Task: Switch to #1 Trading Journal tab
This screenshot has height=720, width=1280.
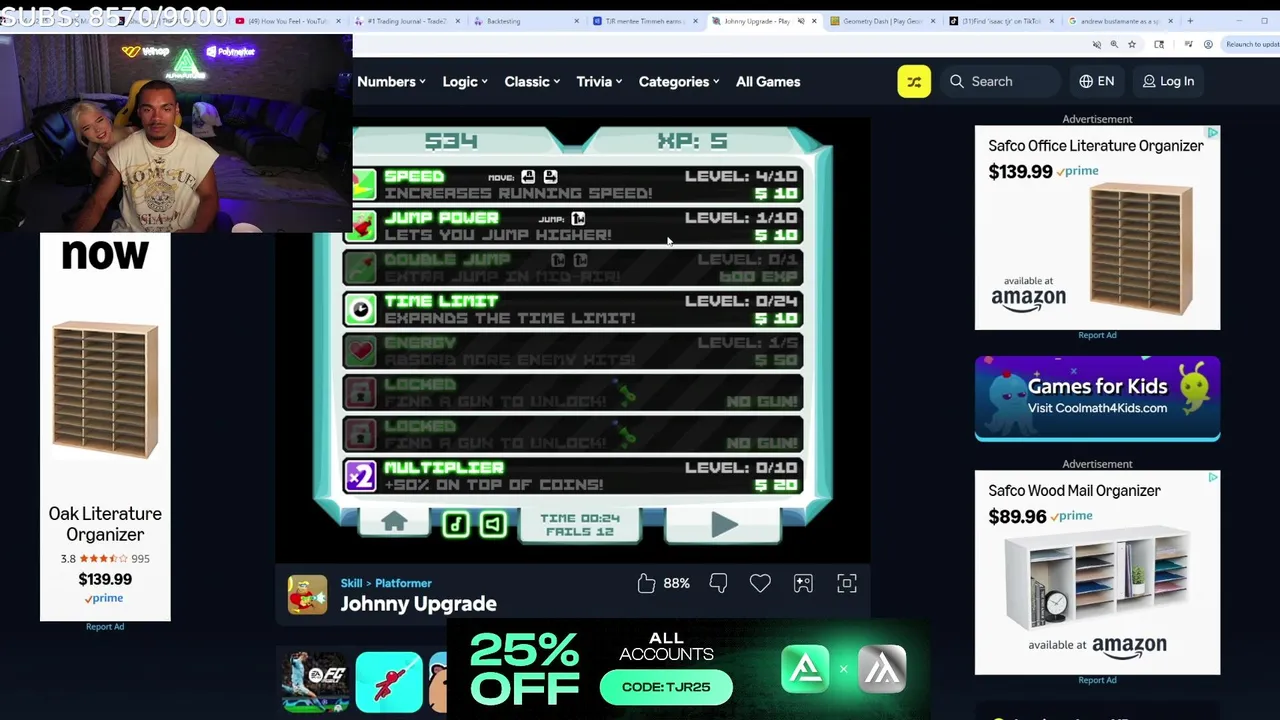Action: pyautogui.click(x=407, y=21)
